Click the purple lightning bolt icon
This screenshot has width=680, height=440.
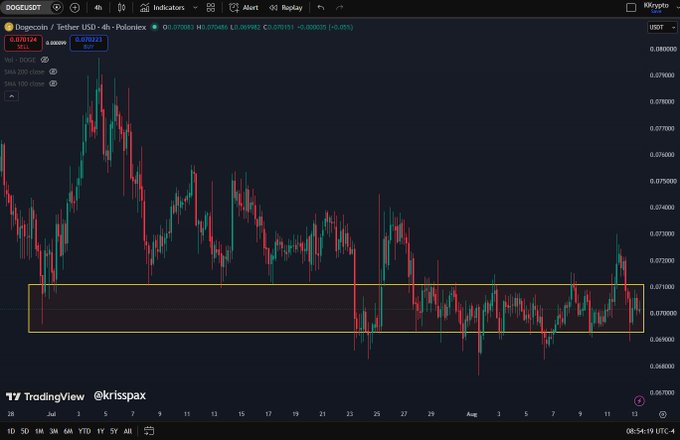639,401
